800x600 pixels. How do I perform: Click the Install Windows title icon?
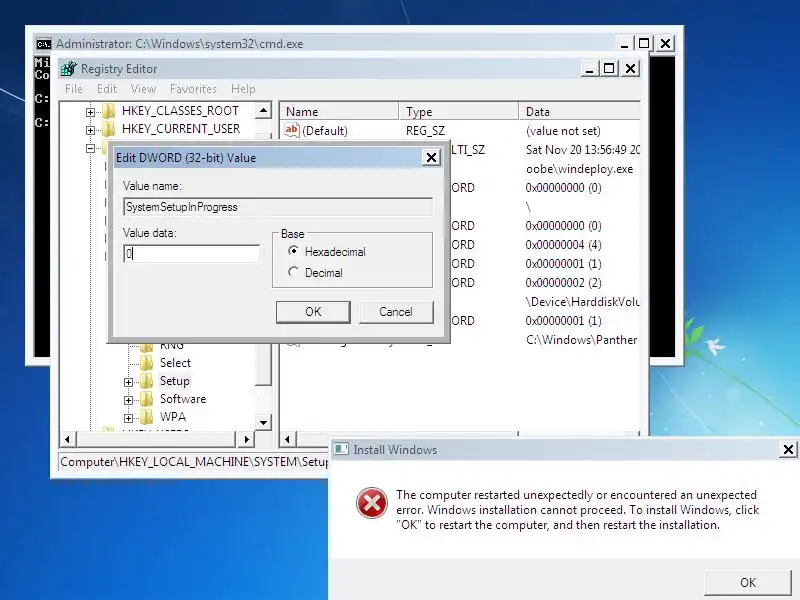coord(341,449)
